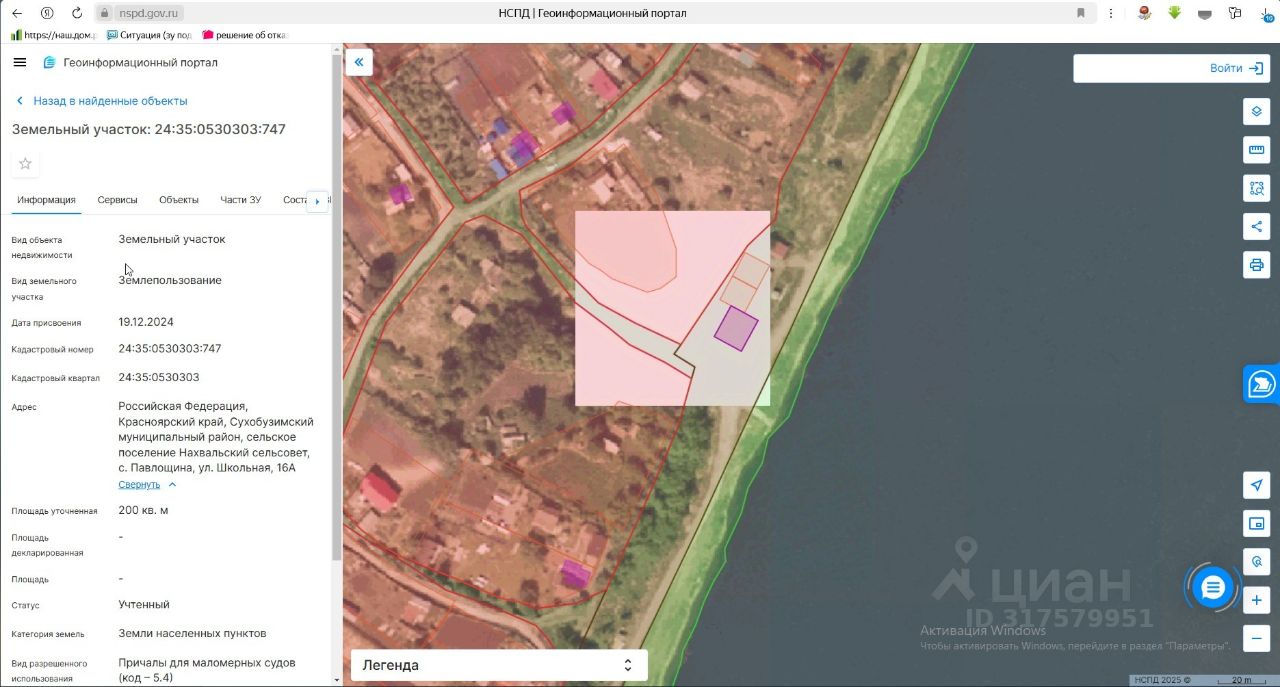Select the date value 19.12.2024
The width and height of the screenshot is (1280, 687).
coord(146,322)
